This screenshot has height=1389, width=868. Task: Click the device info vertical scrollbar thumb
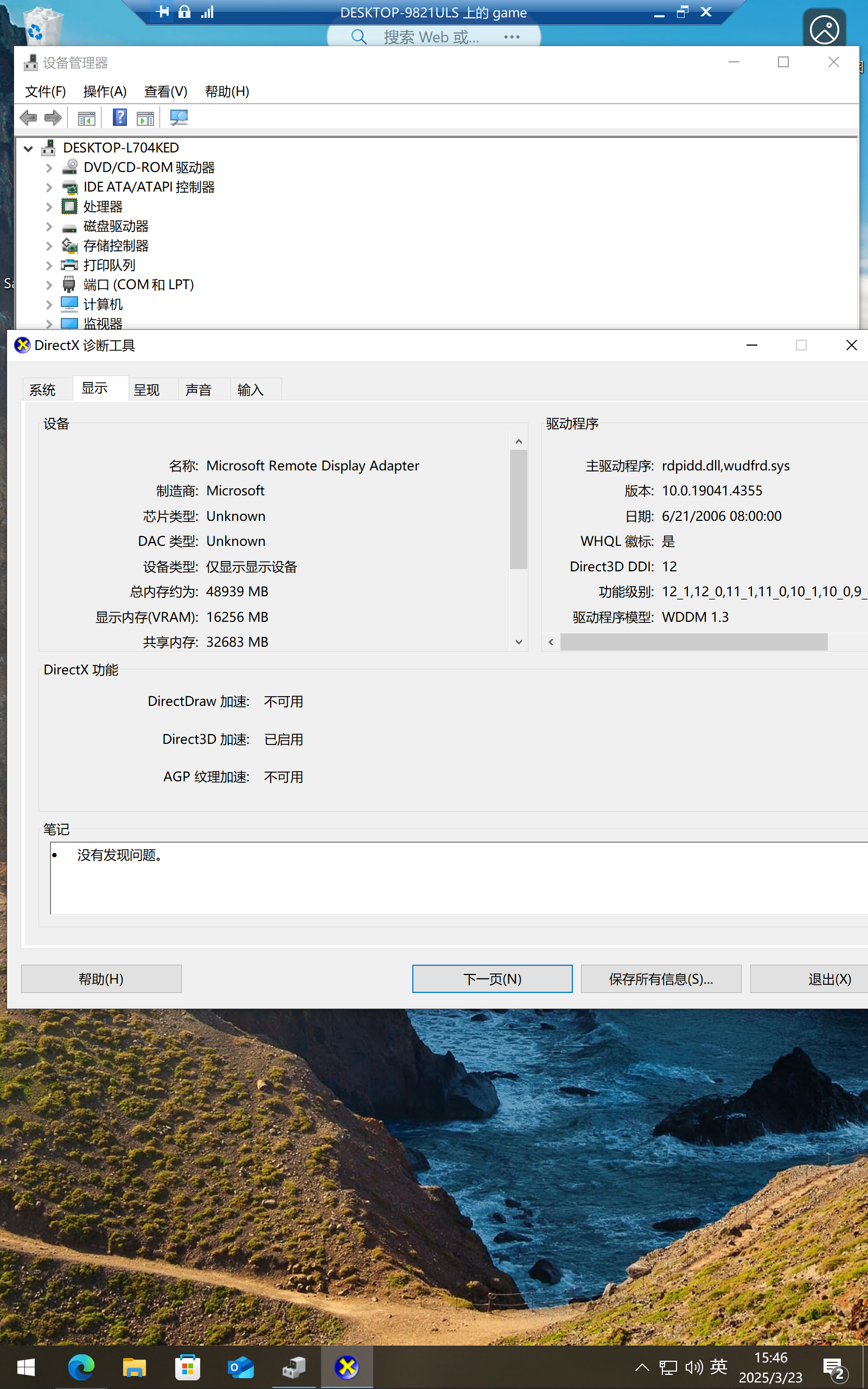tap(519, 509)
